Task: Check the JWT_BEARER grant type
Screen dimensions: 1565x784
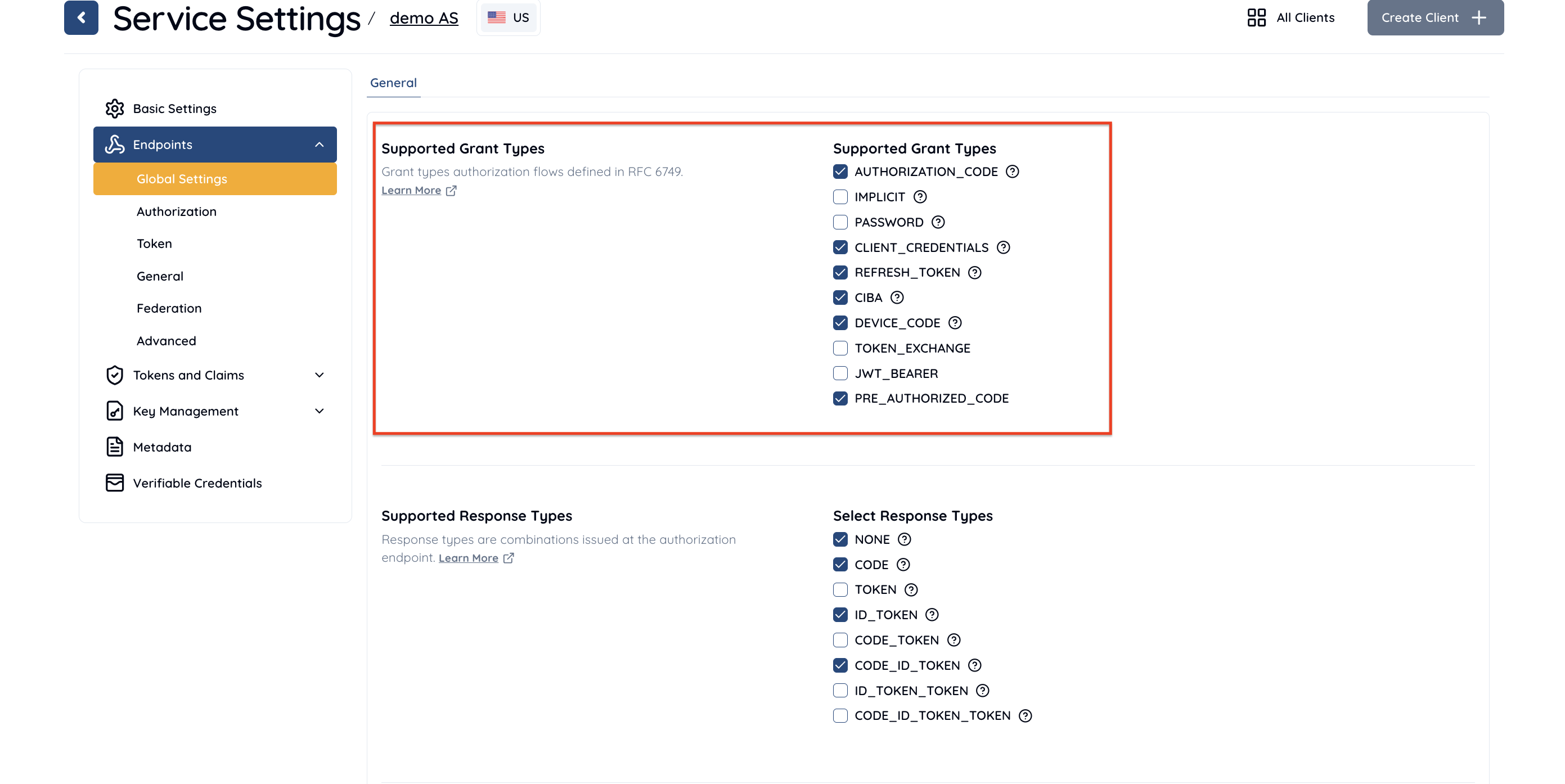Action: [x=840, y=373]
